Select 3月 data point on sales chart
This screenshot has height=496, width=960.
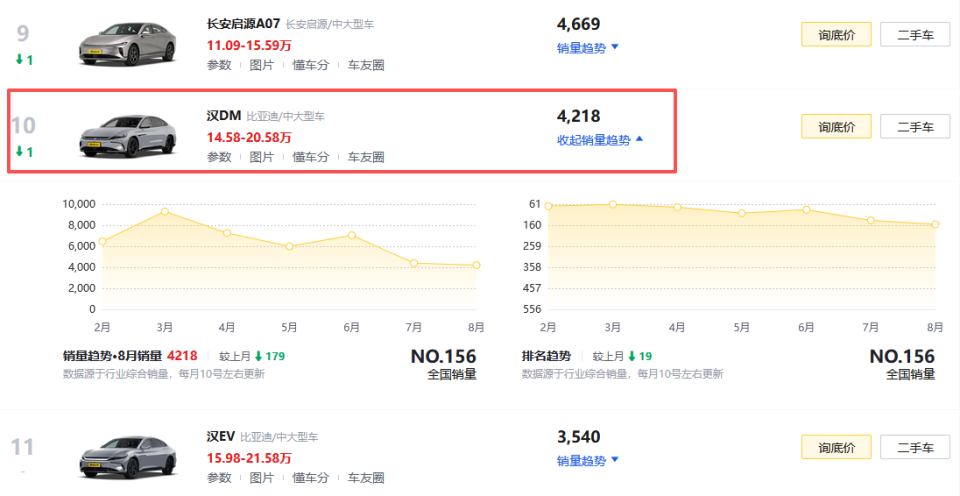[165, 211]
